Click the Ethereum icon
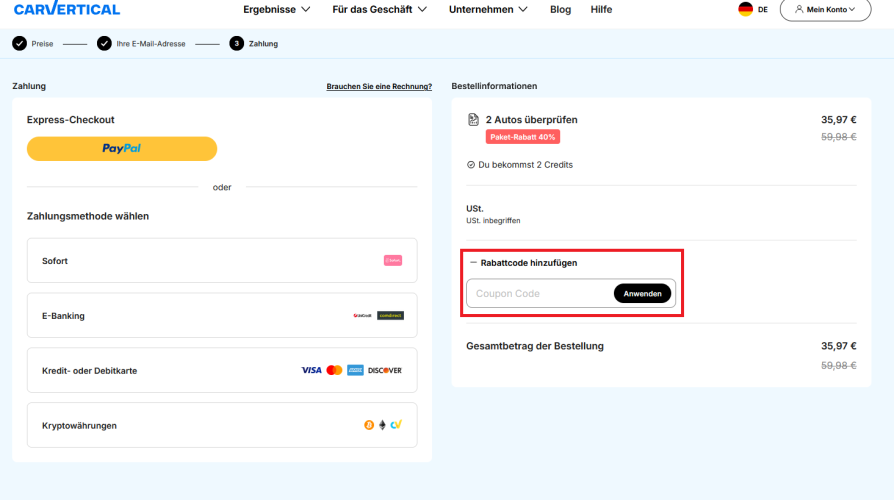894x500 pixels. pyautogui.click(x=383, y=425)
